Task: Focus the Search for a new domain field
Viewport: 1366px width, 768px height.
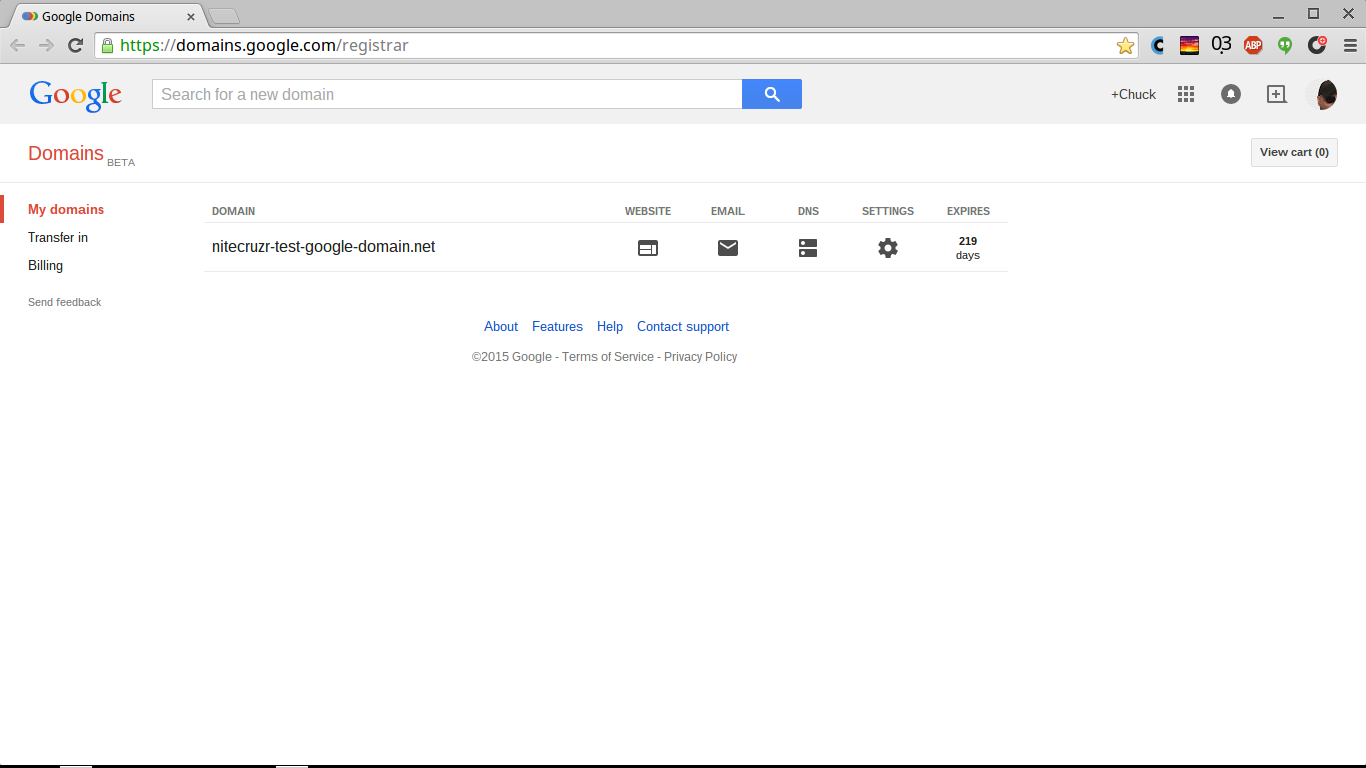Action: click(447, 94)
